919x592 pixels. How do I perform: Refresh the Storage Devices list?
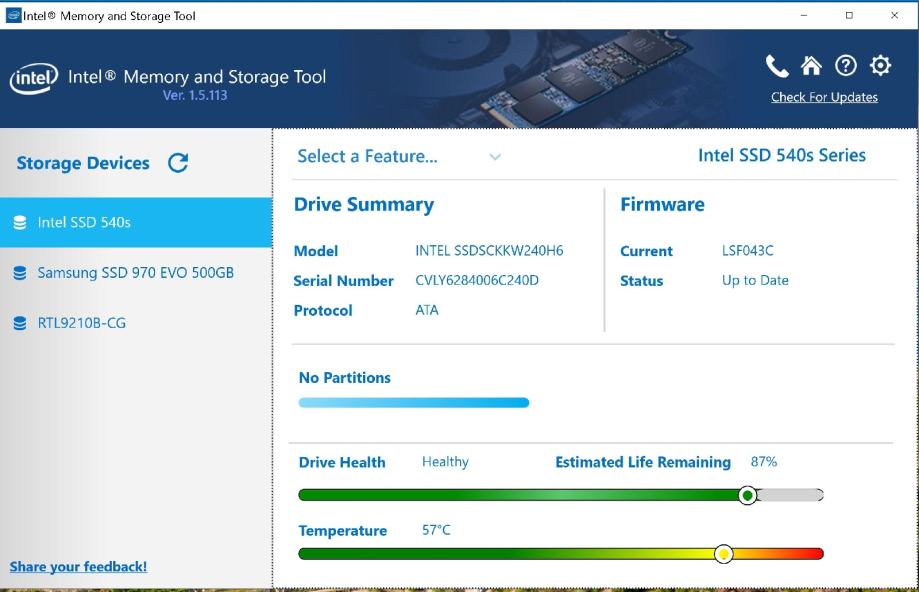(x=178, y=163)
